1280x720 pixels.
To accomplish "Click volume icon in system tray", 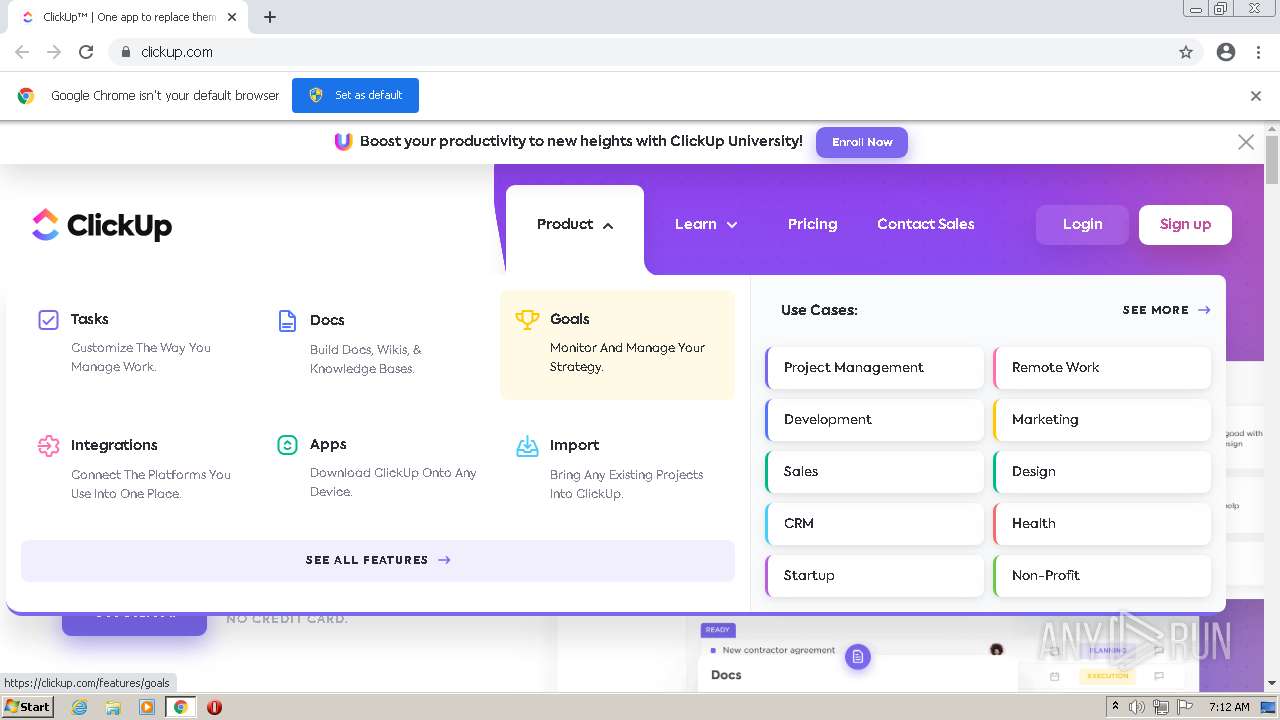I will tap(1137, 707).
